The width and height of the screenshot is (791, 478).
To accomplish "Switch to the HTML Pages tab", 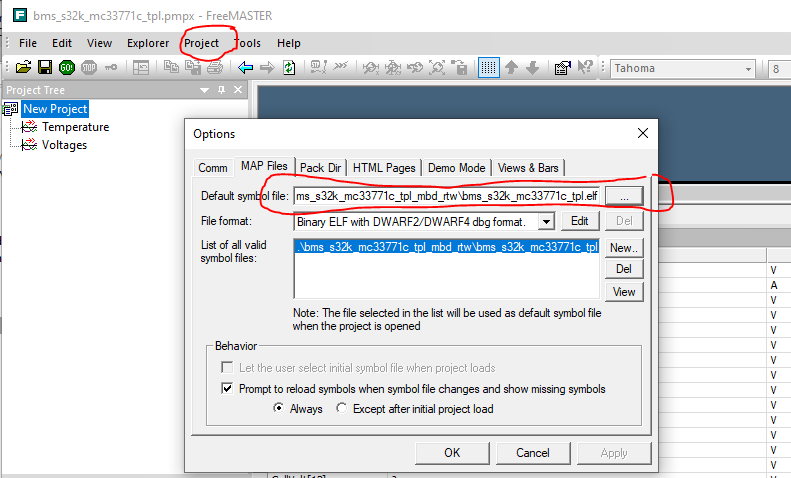I will tap(384, 168).
